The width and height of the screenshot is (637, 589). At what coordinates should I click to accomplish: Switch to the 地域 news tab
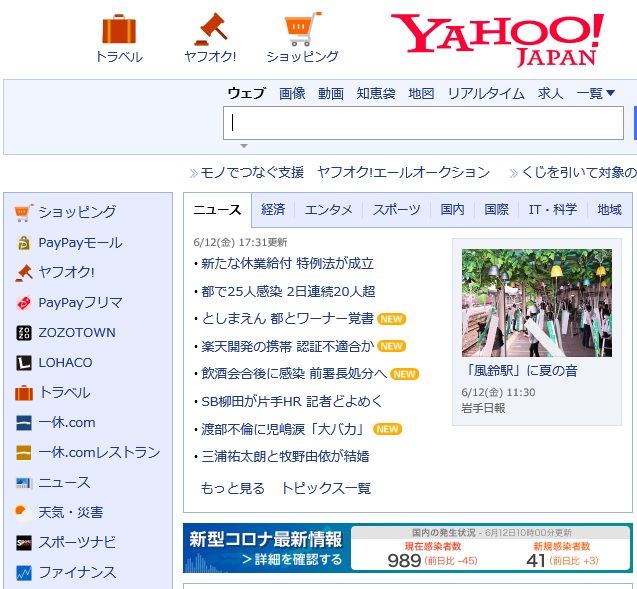coord(609,210)
